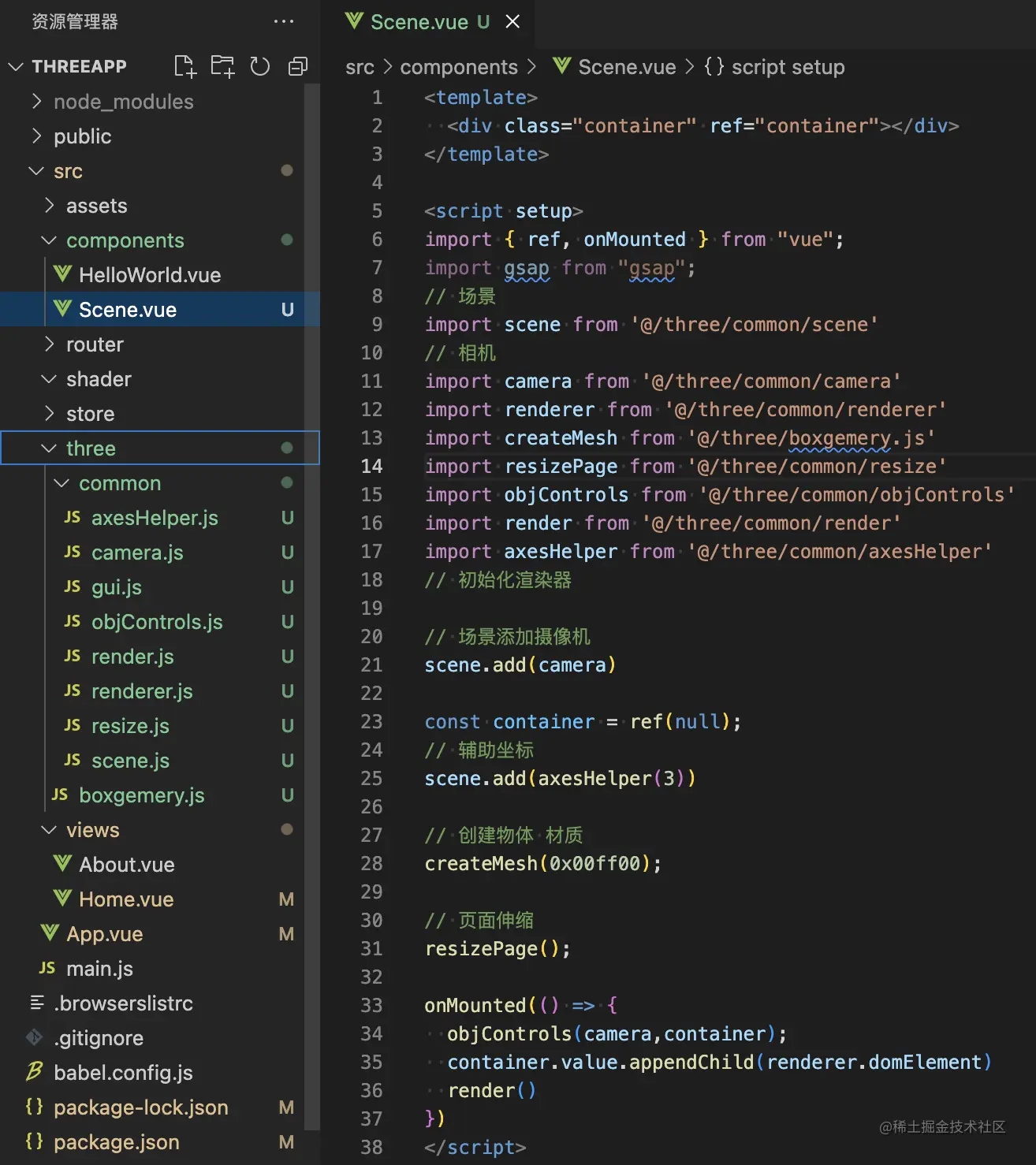
Task: Click the git icon beside .gitignore
Action: click(34, 1037)
